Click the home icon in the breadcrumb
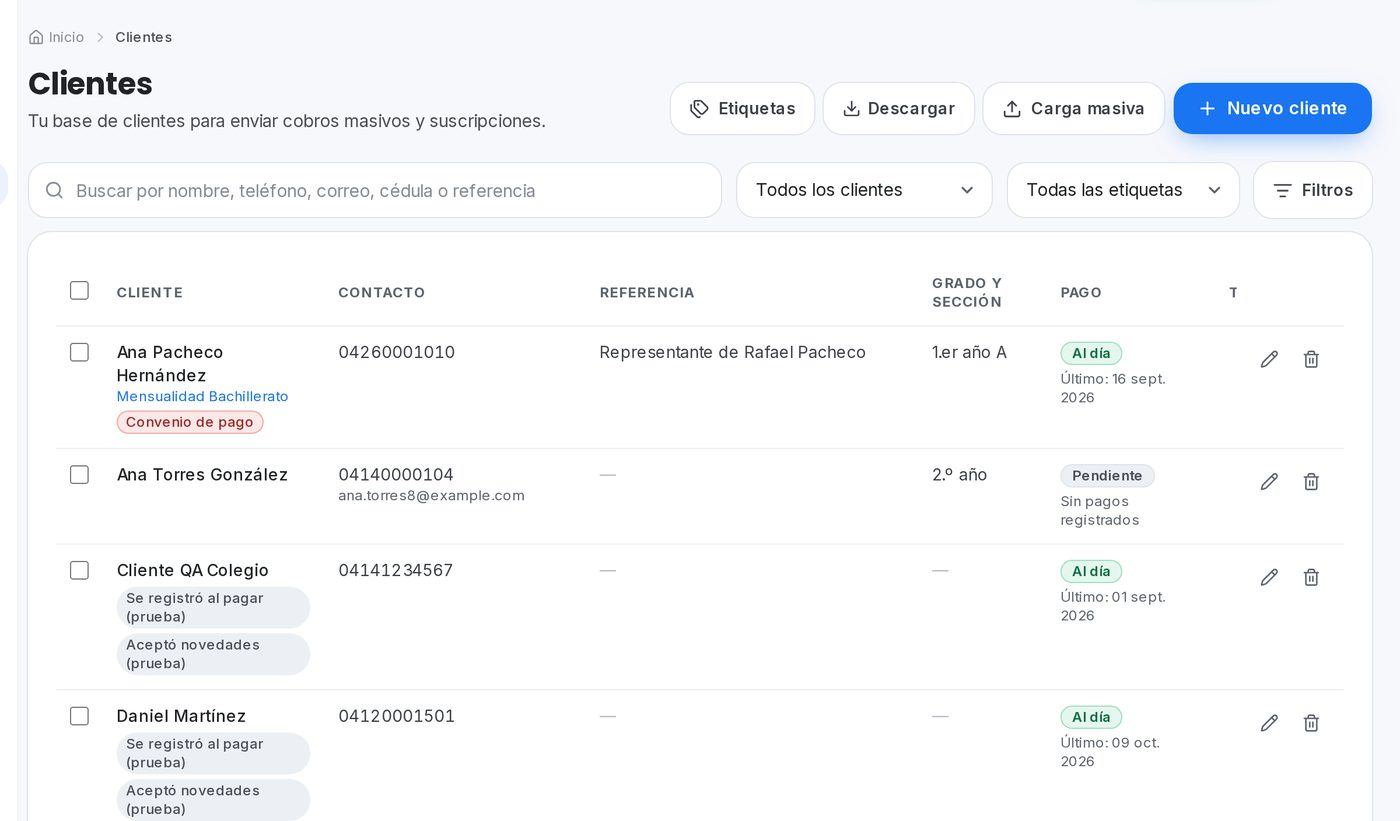The image size is (1400, 821). click(36, 37)
